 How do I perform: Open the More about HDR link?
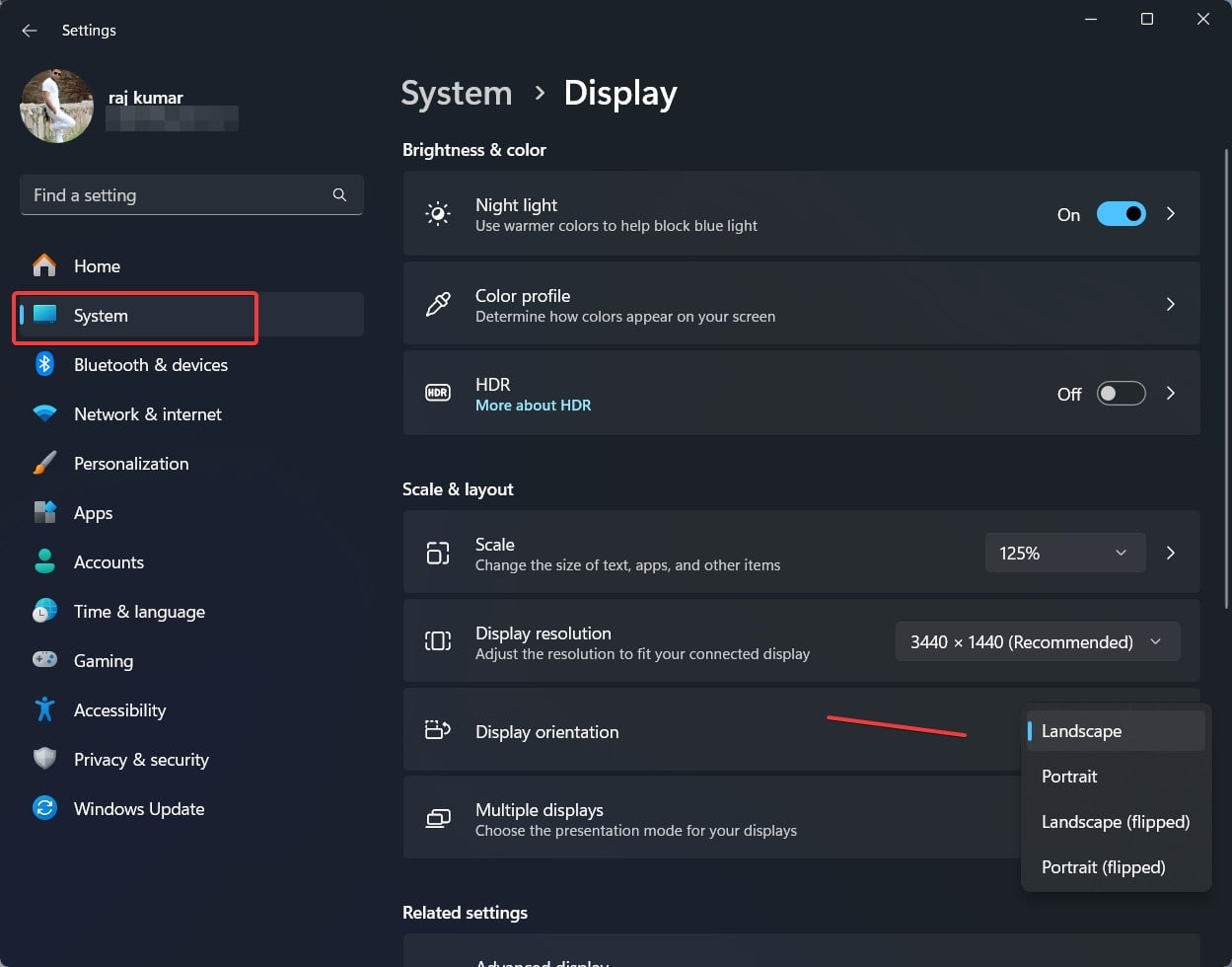pyautogui.click(x=533, y=406)
